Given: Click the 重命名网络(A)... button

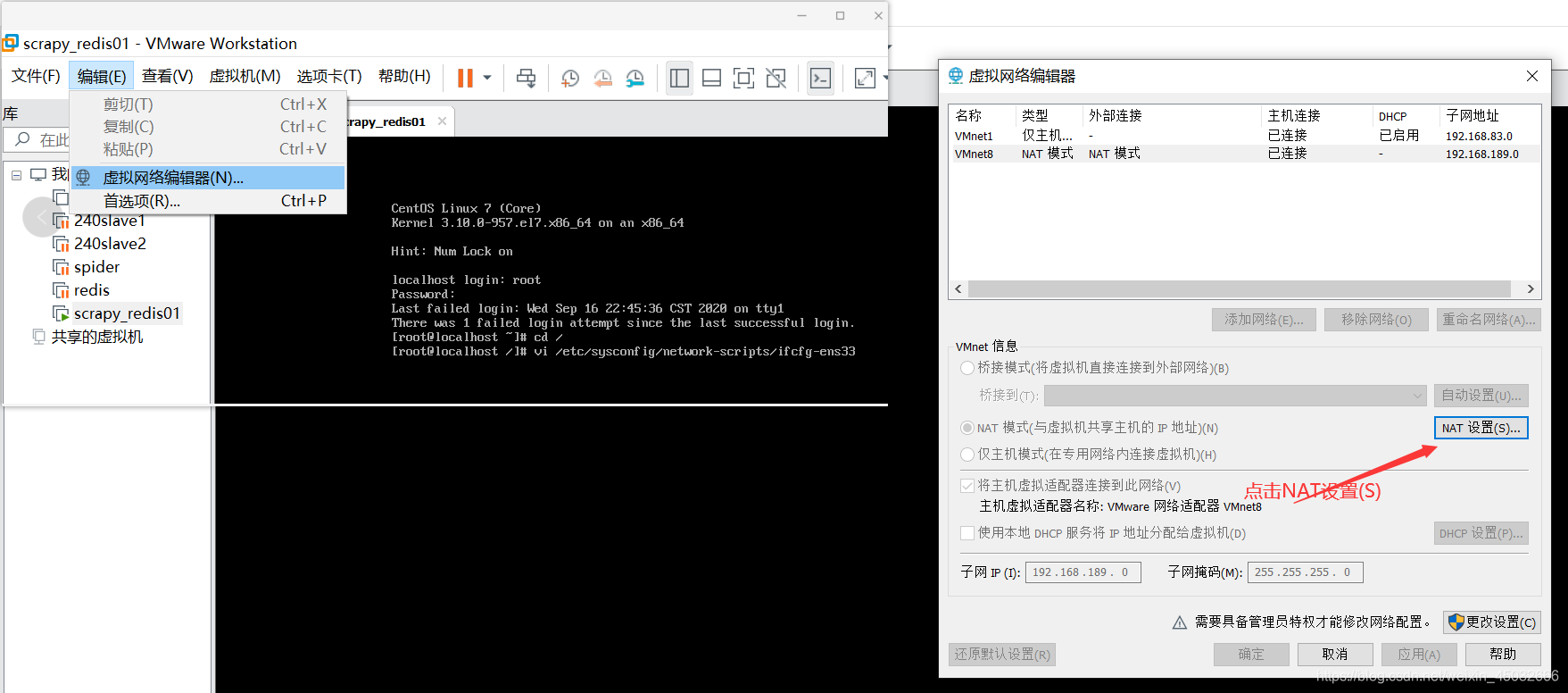Looking at the screenshot, I should coord(1489,320).
